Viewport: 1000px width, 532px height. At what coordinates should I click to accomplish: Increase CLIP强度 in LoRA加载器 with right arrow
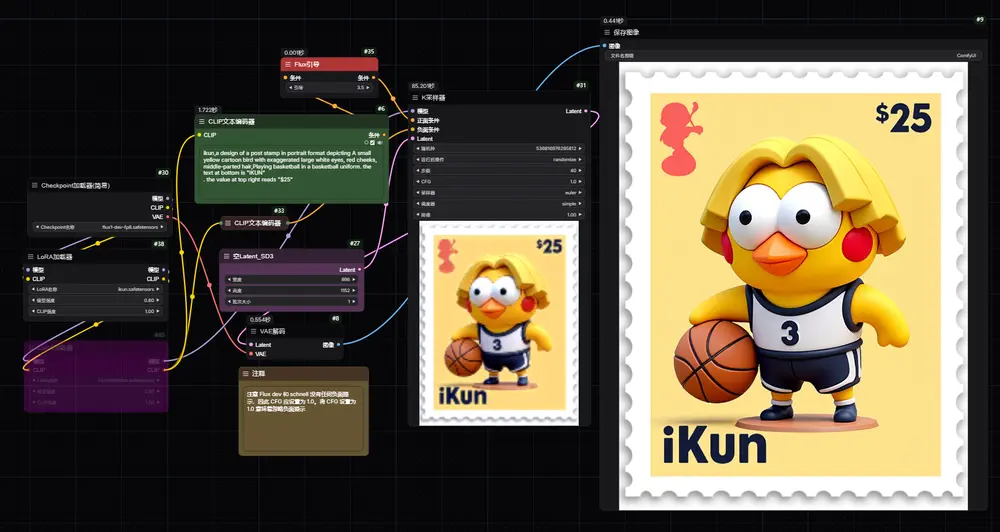[156, 311]
